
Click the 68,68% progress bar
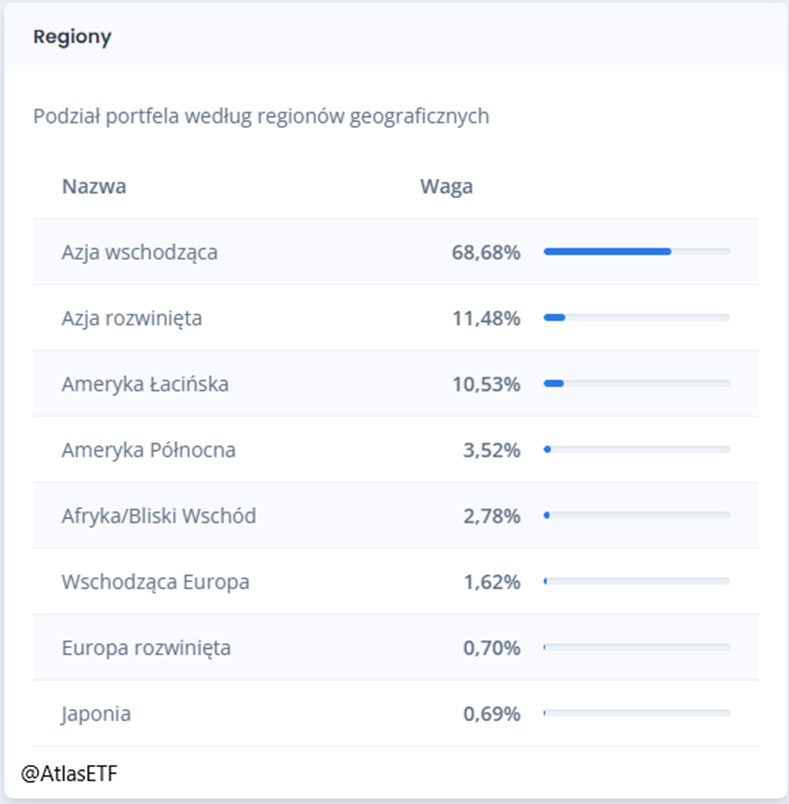point(636,252)
